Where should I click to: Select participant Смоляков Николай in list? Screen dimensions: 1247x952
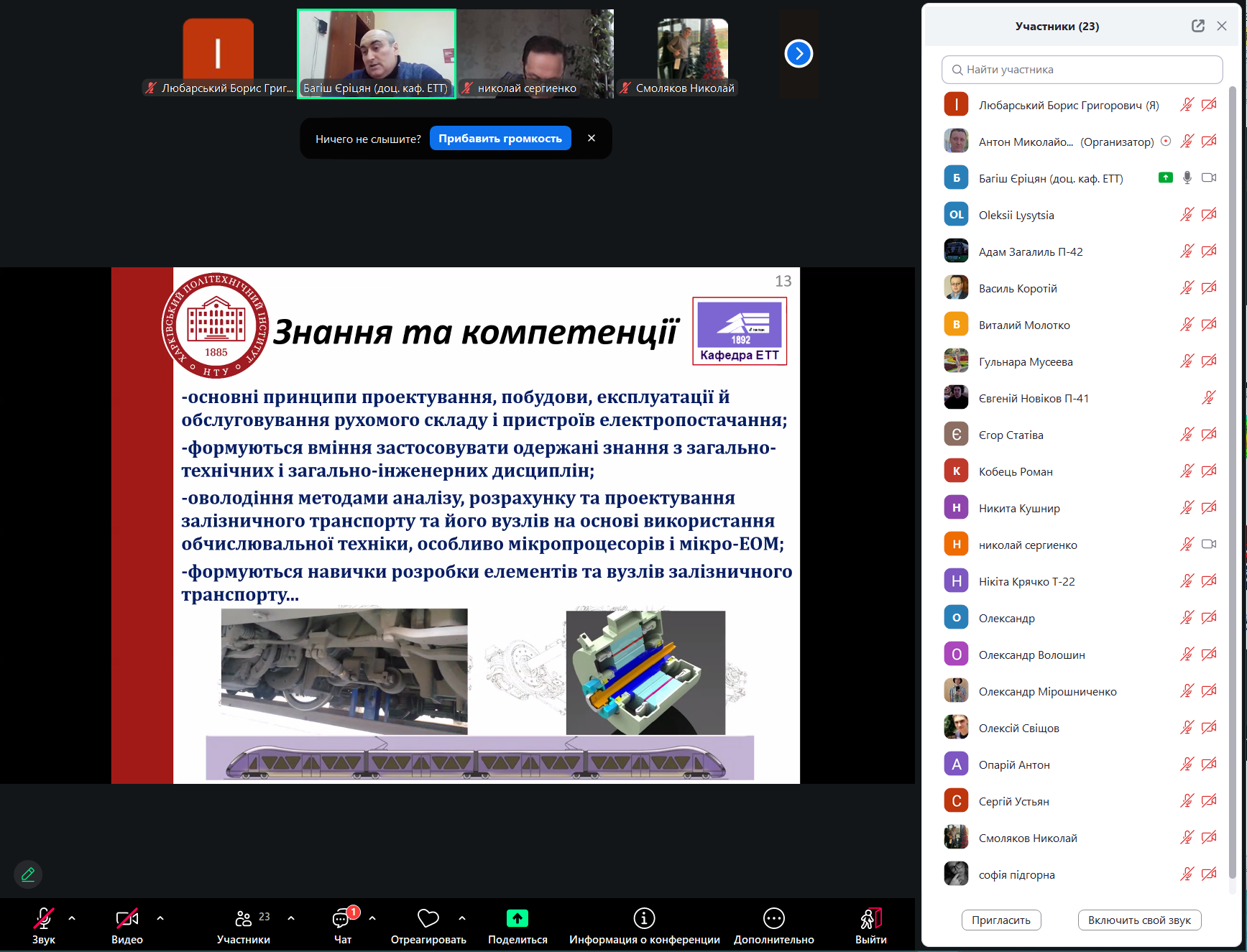click(x=1082, y=838)
